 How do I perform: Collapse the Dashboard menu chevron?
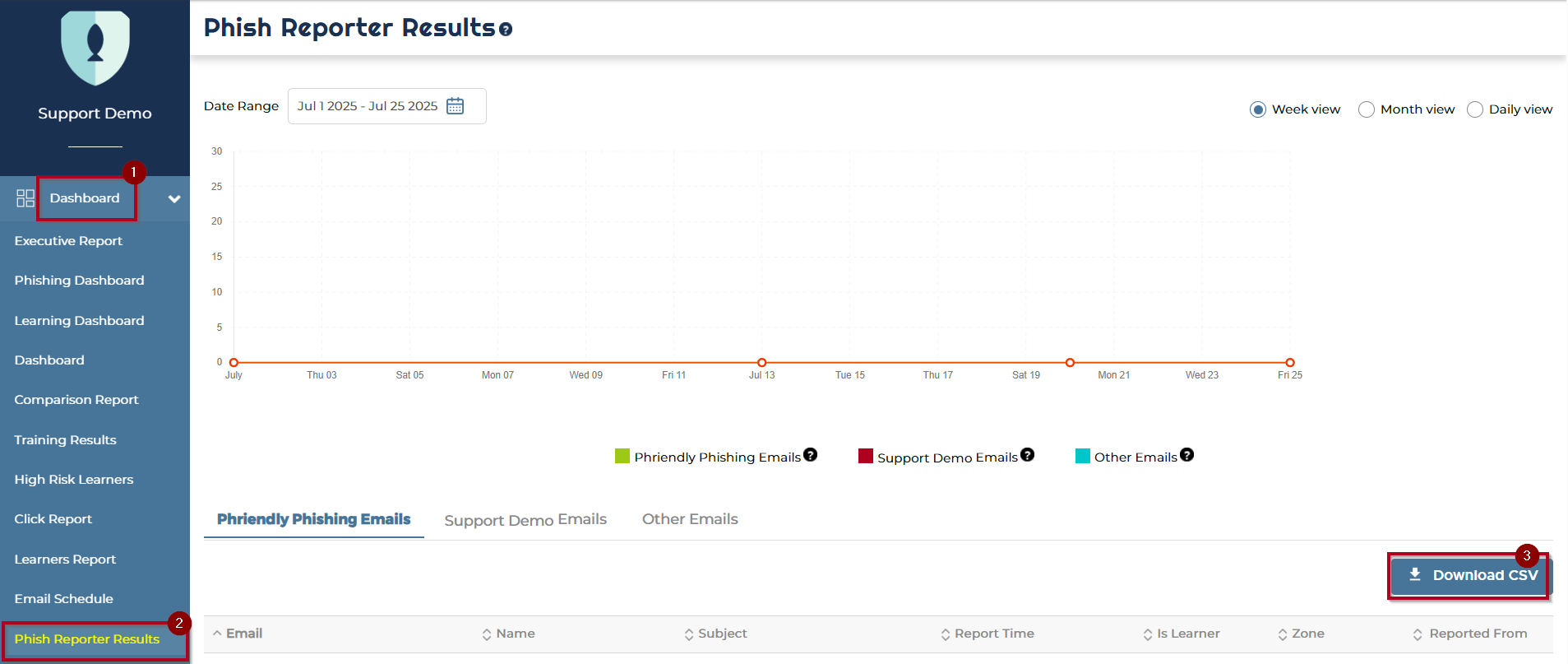click(174, 199)
